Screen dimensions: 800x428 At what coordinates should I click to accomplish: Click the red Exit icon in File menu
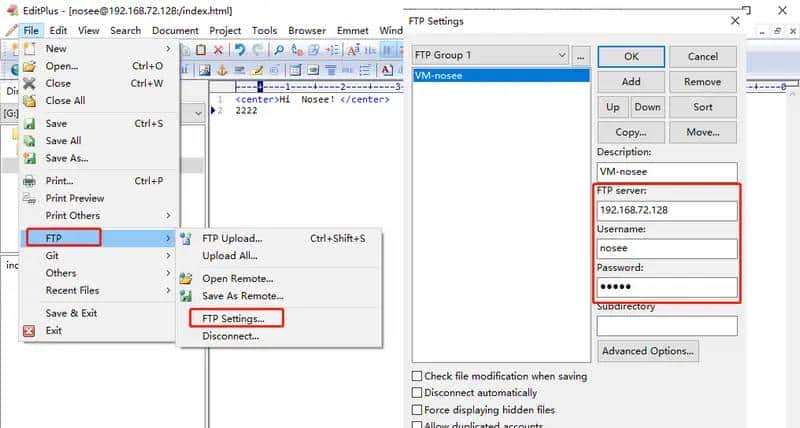coord(29,331)
